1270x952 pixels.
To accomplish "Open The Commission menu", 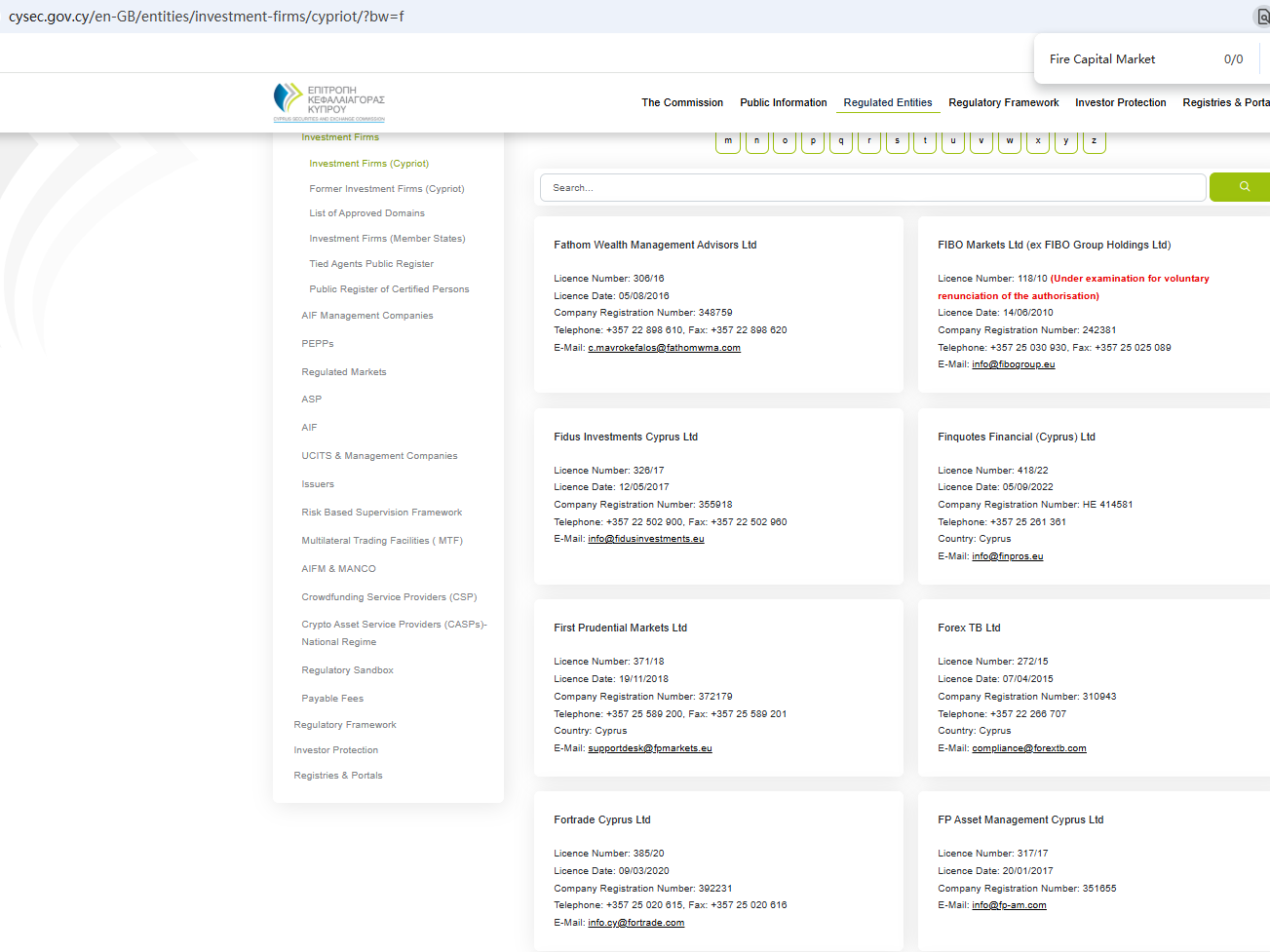I will (682, 102).
